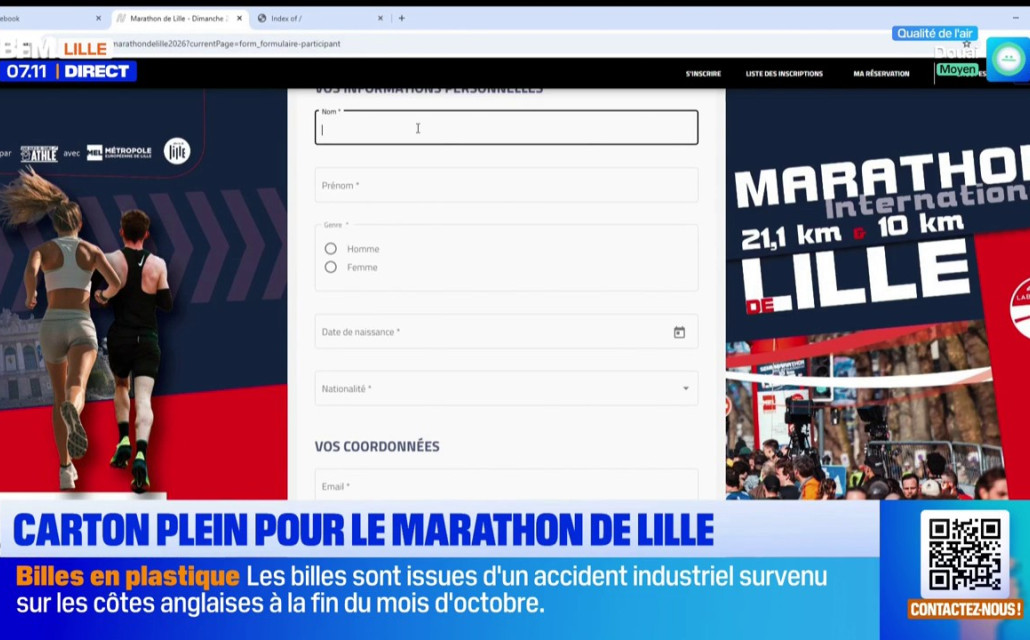Viewport: 1030px width, 640px height.
Task: Click the green chat widget icon
Action: click(x=1008, y=59)
